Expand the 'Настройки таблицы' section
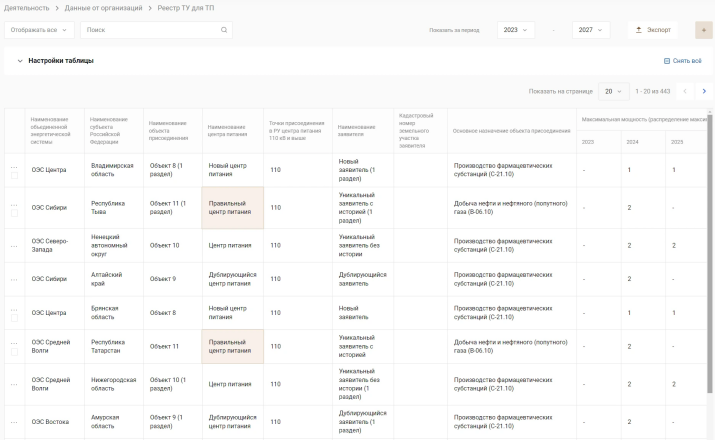Image resolution: width=715 pixels, height=440 pixels. pos(19,61)
